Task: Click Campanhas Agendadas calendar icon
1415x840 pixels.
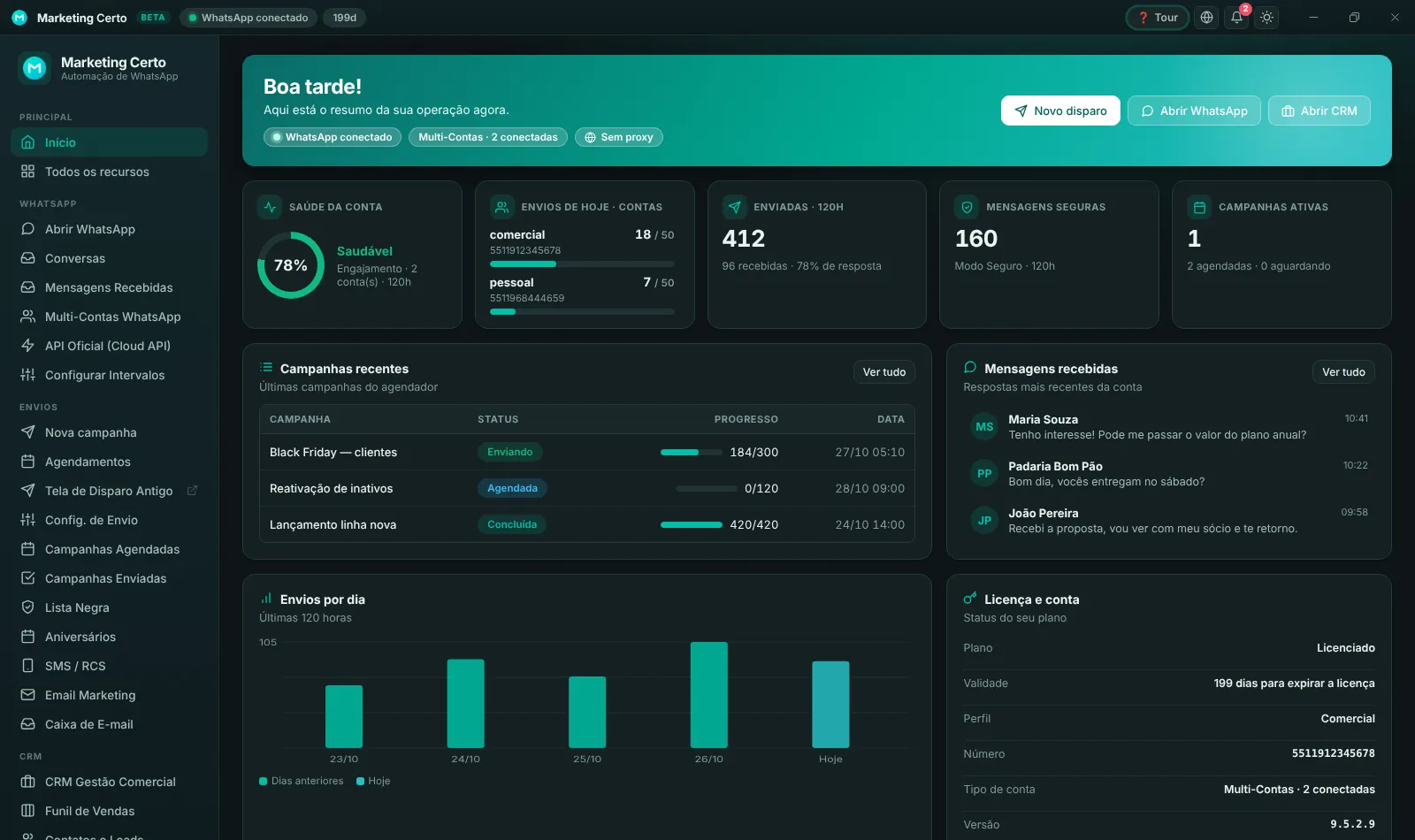Action: [x=27, y=549]
